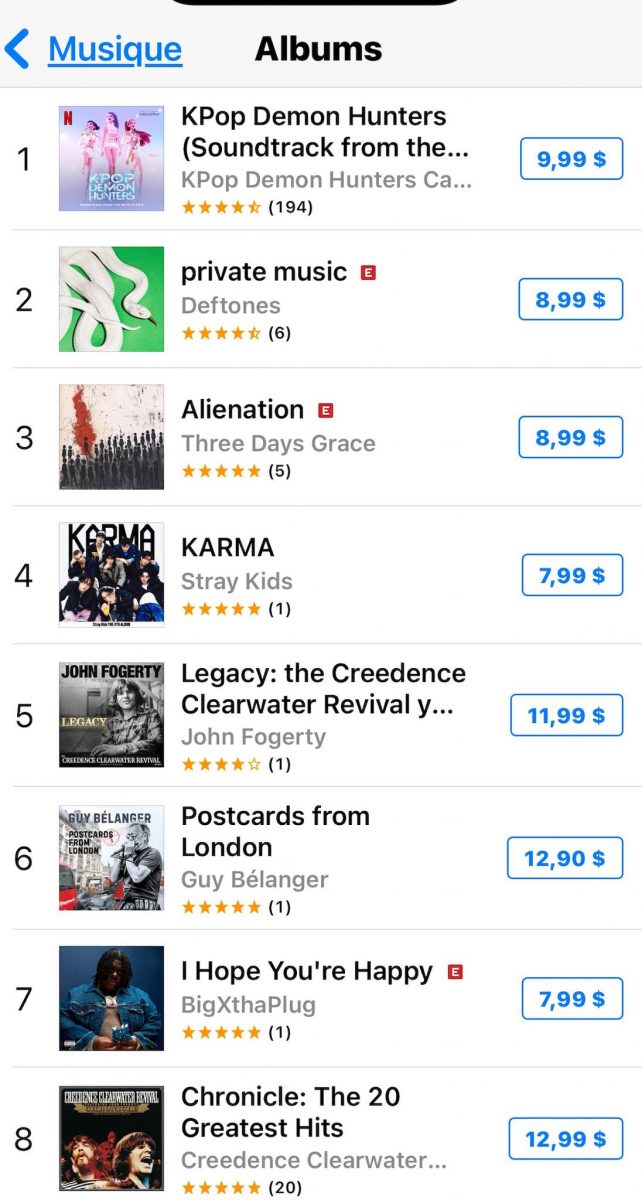The height and width of the screenshot is (1200, 642).
Task: Buy KPop Demon Hunters for 9,99 $
Action: click(571, 159)
